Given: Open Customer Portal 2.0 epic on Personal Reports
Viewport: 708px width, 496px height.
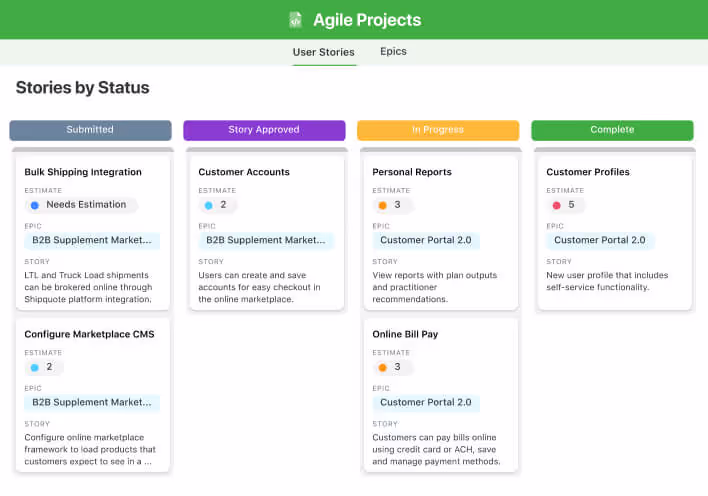Looking at the screenshot, I should [x=426, y=240].
